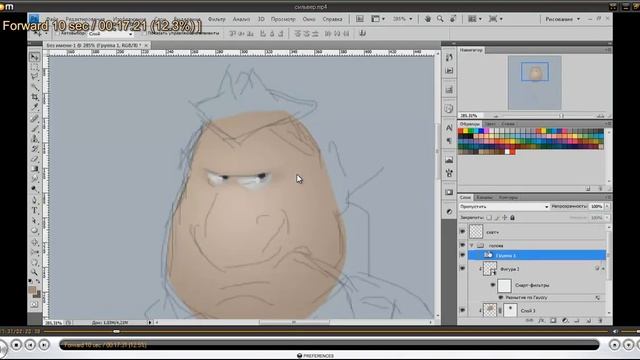Click the foreground color swatch in the toolbox
This screenshot has height=360, width=640.
click(x=32, y=290)
